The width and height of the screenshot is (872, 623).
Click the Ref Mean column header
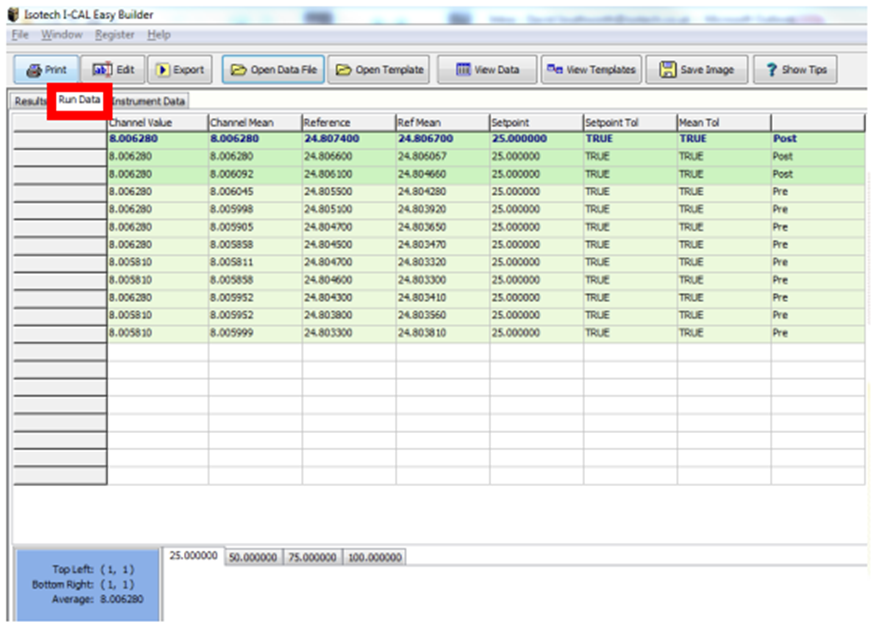point(443,122)
